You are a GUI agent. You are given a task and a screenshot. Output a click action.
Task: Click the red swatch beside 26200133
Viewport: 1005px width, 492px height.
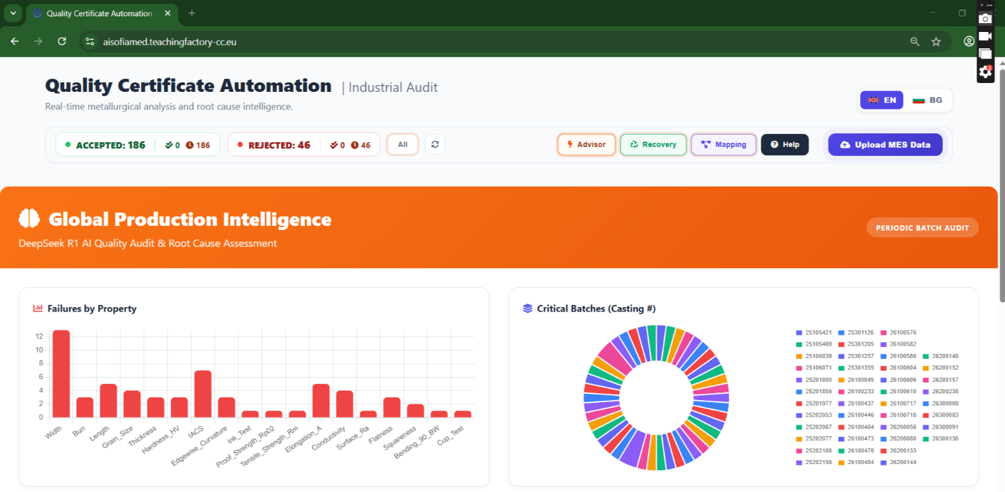pyautogui.click(x=883, y=450)
